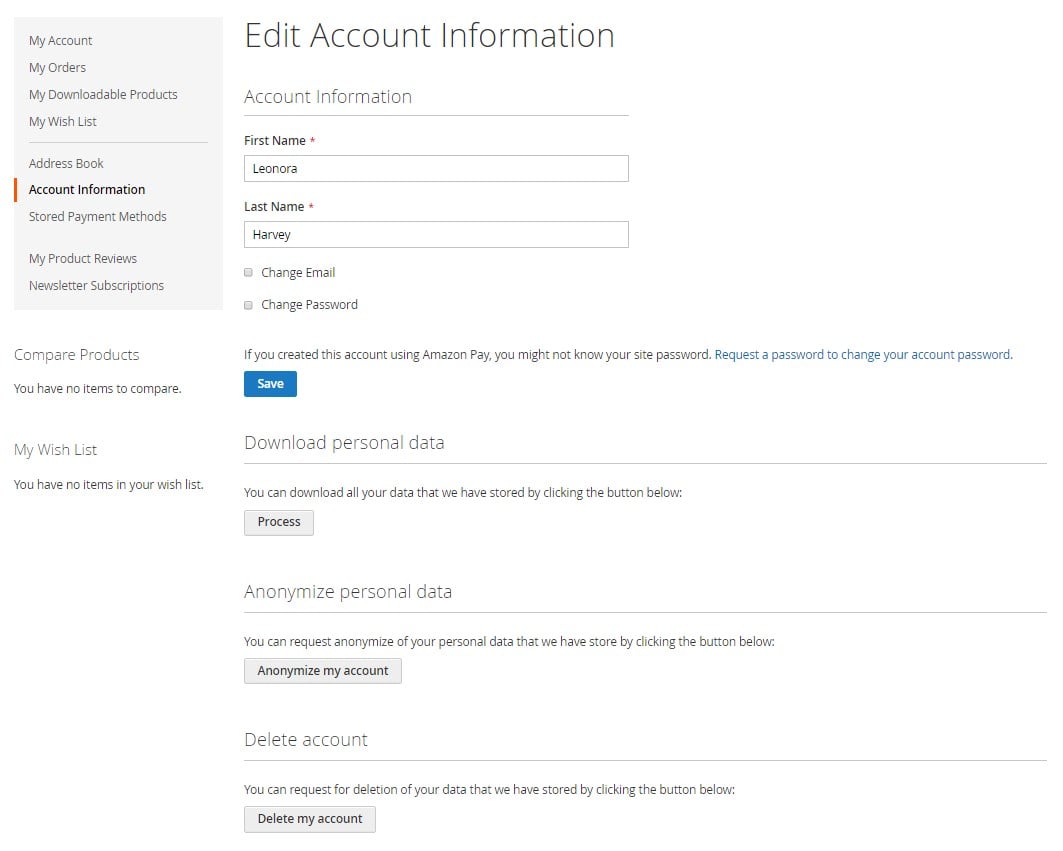Click the Compare Products heading

77,355
